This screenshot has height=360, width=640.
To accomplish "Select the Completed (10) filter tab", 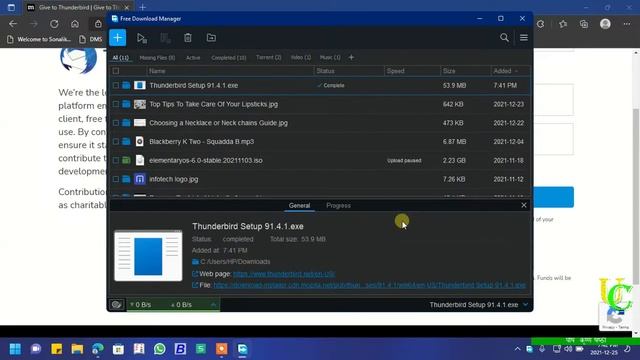I will [229, 58].
